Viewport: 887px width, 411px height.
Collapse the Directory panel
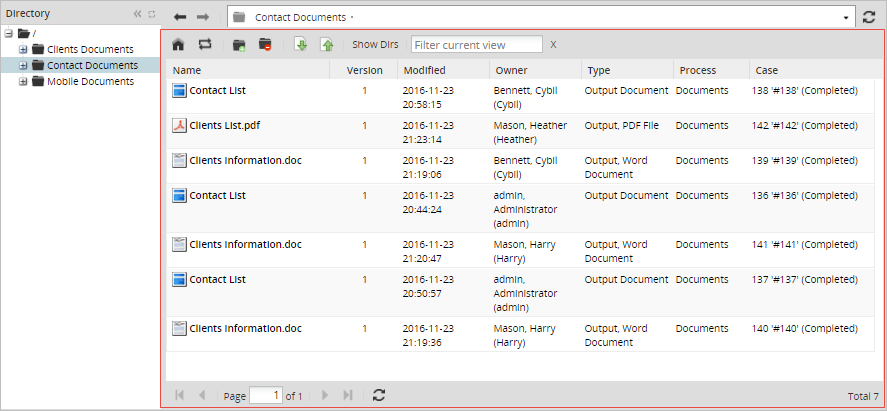pos(138,14)
